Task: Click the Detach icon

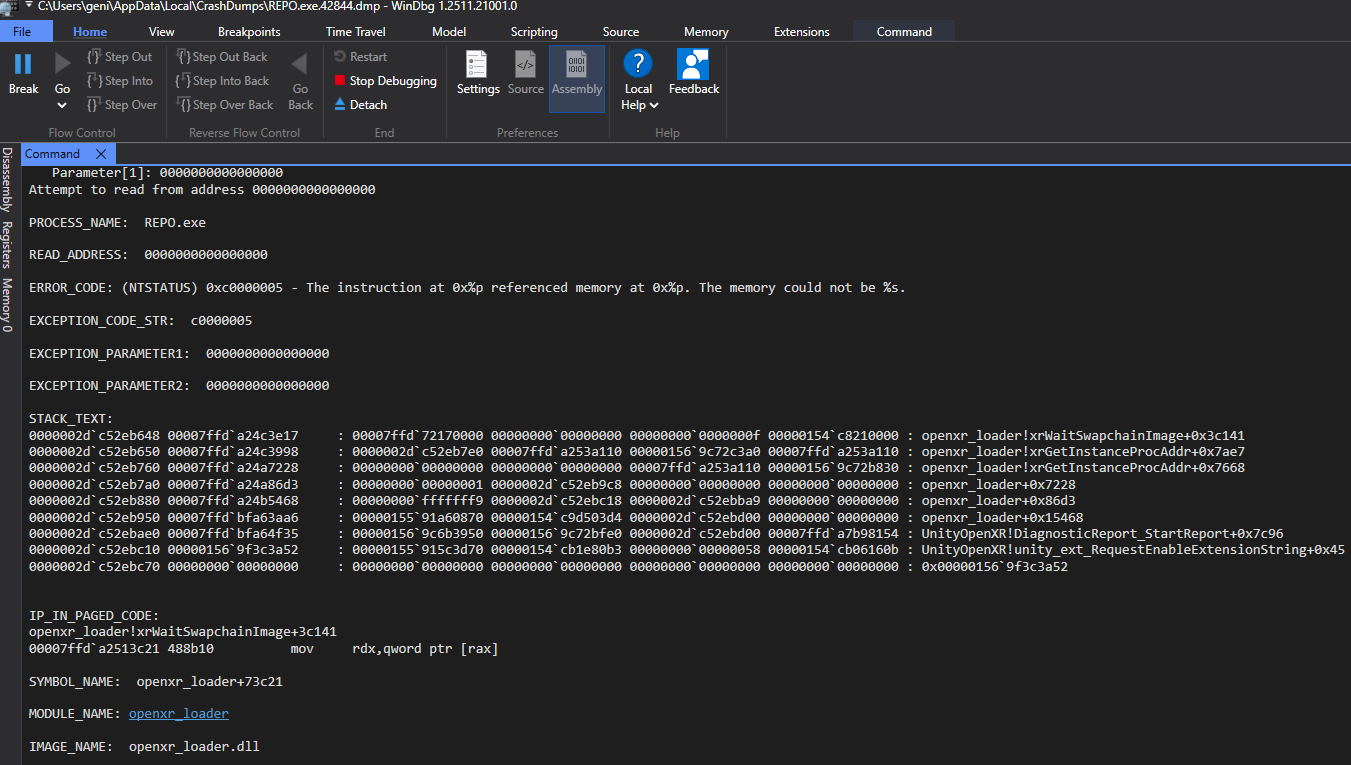Action: [341, 105]
